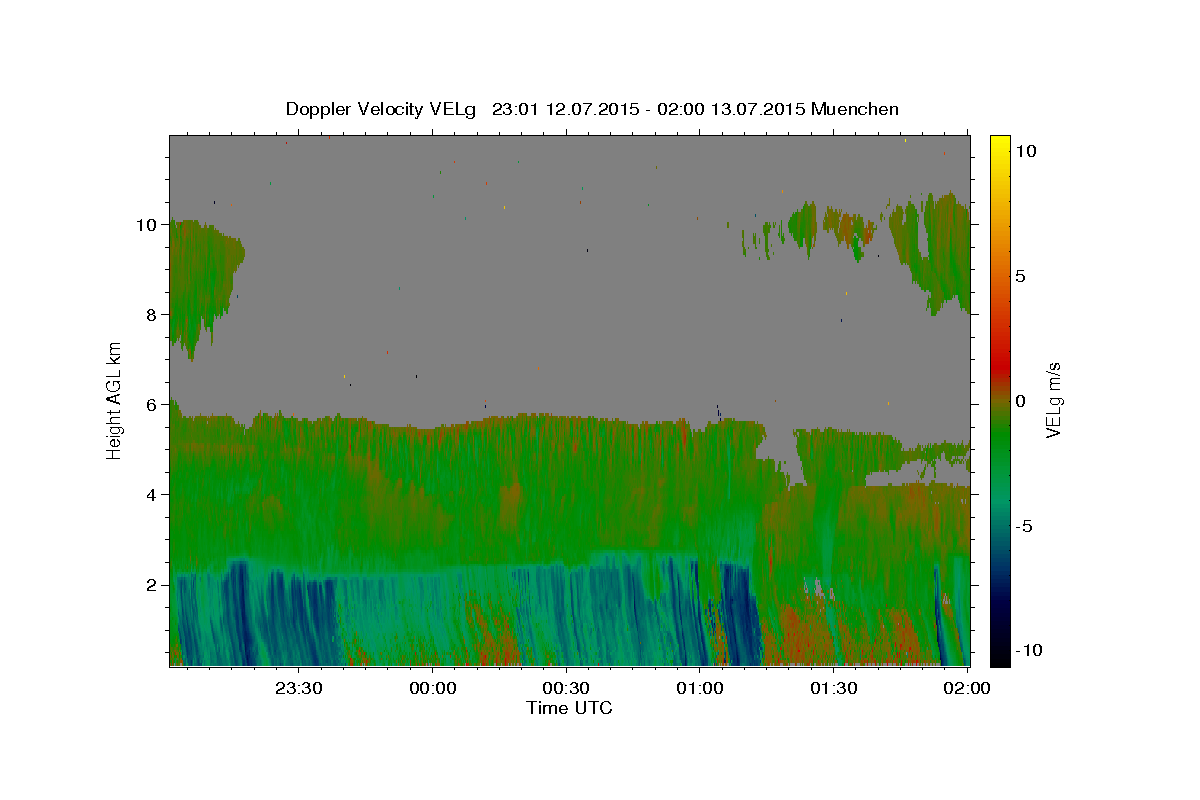Click the height tick label 8
Screen dimensions: 1200x800
point(153,315)
